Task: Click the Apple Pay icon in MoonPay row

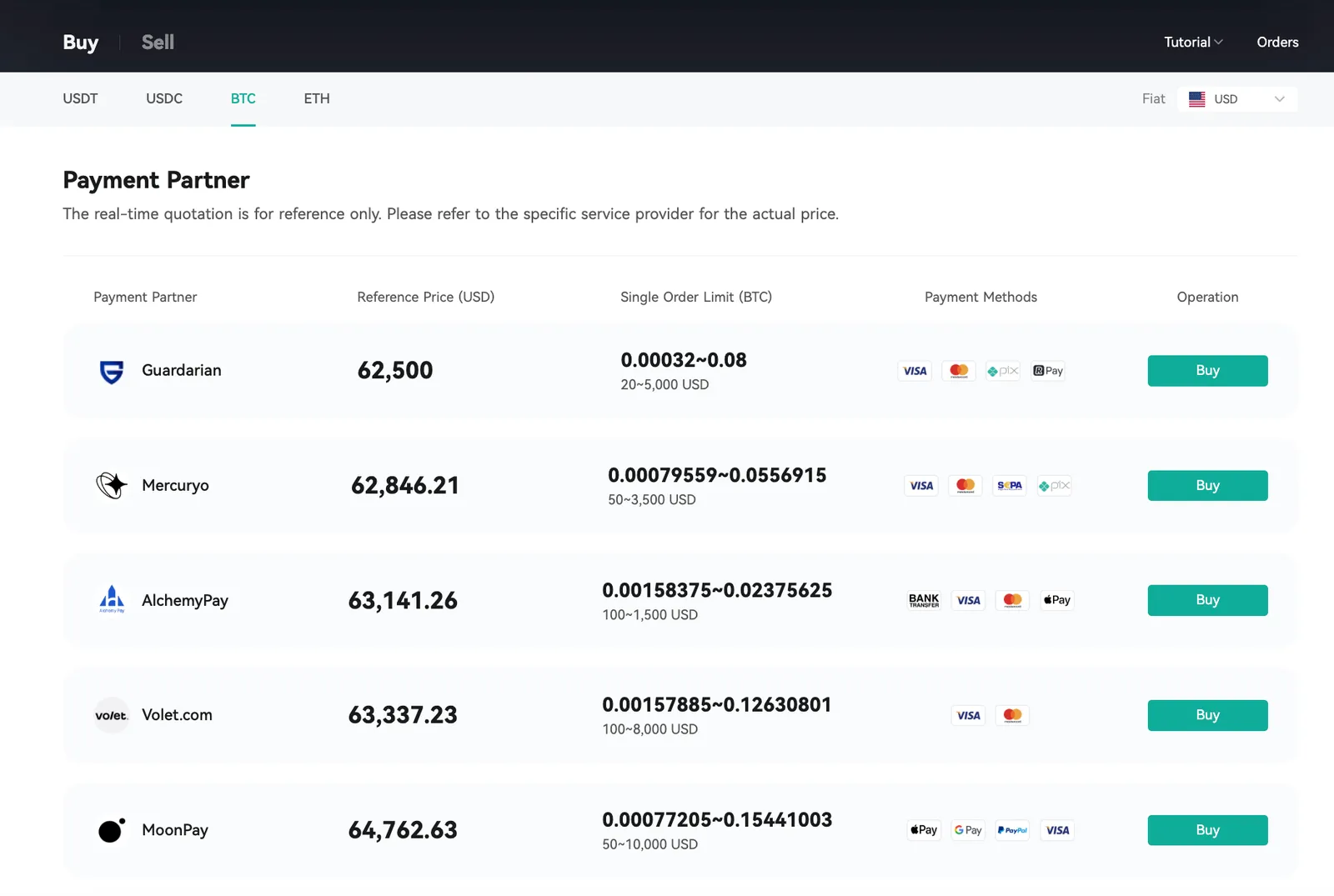Action: (x=924, y=830)
